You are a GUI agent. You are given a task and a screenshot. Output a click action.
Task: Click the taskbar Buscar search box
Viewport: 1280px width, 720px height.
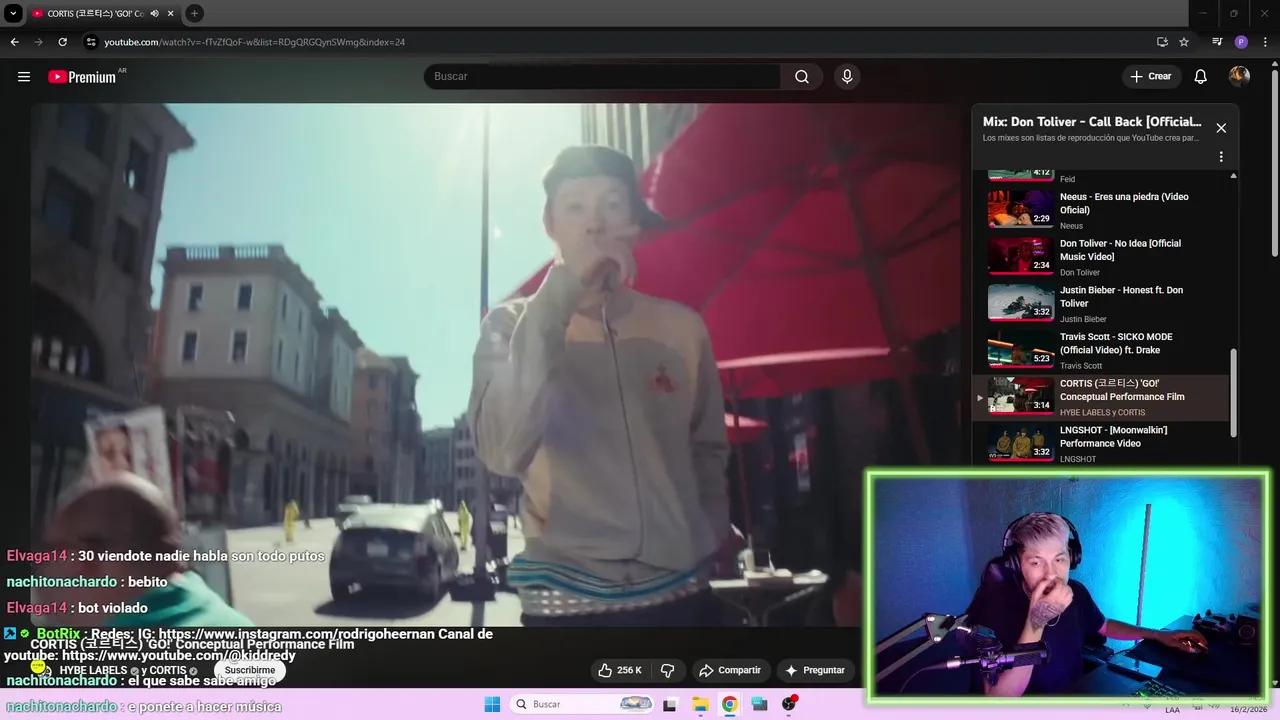point(584,704)
